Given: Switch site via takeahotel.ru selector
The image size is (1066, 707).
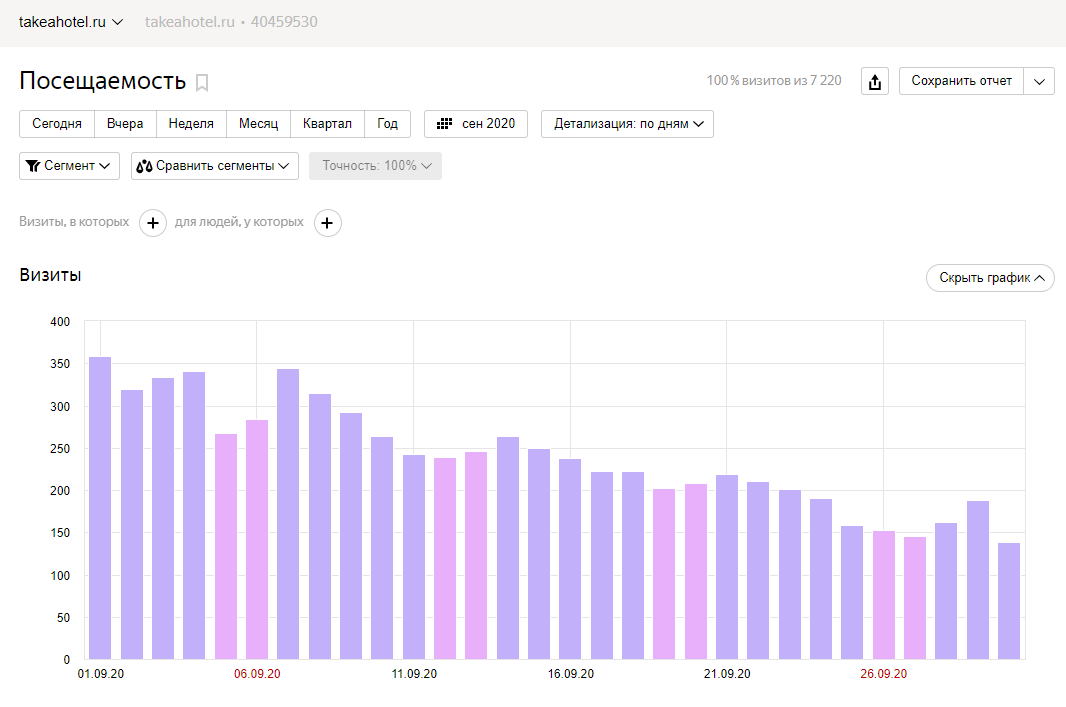Looking at the screenshot, I should 70,22.
